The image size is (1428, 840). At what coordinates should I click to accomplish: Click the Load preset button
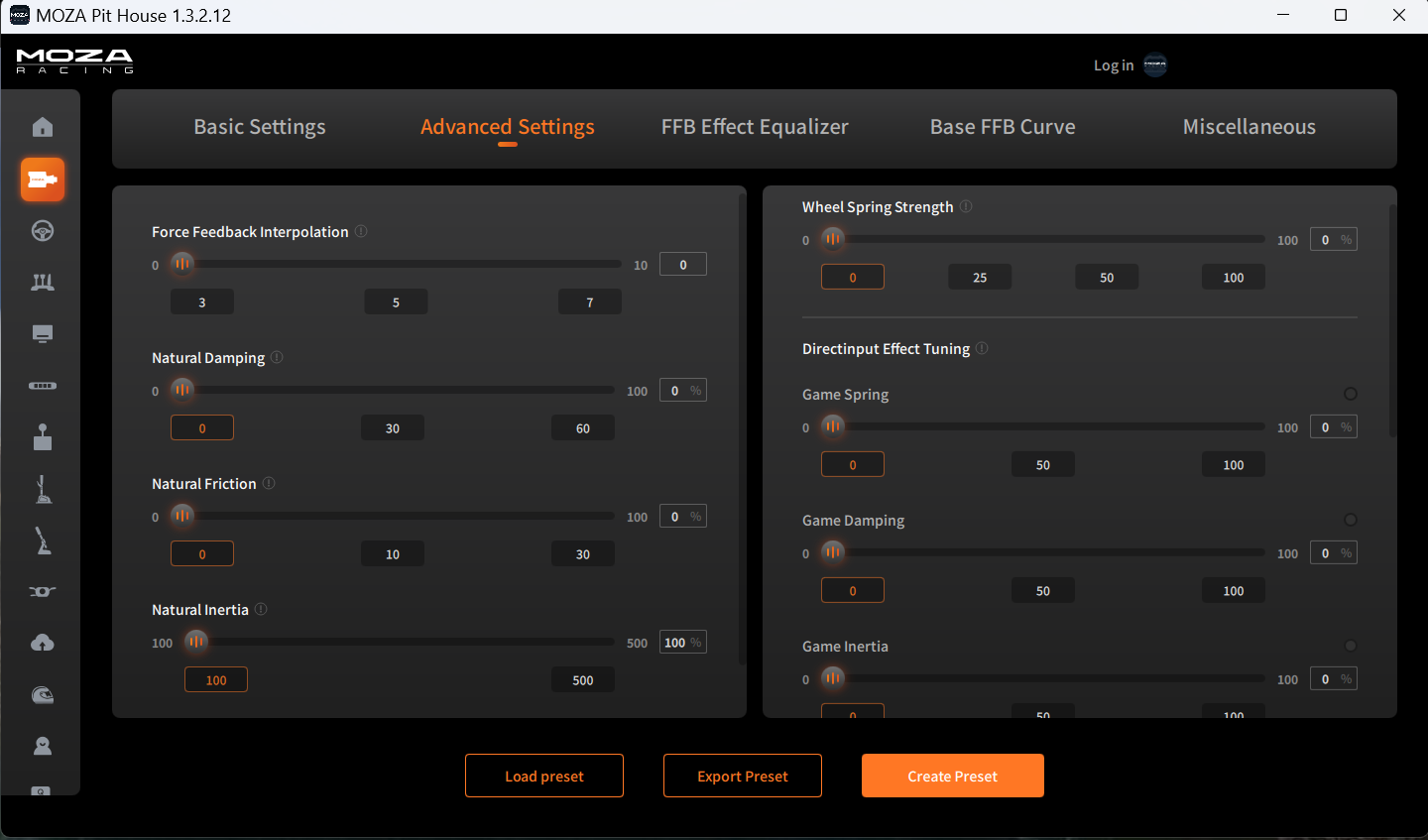pyautogui.click(x=544, y=776)
